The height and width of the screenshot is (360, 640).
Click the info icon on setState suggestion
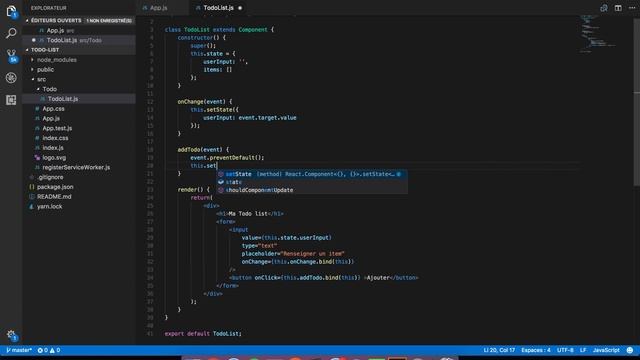399,174
